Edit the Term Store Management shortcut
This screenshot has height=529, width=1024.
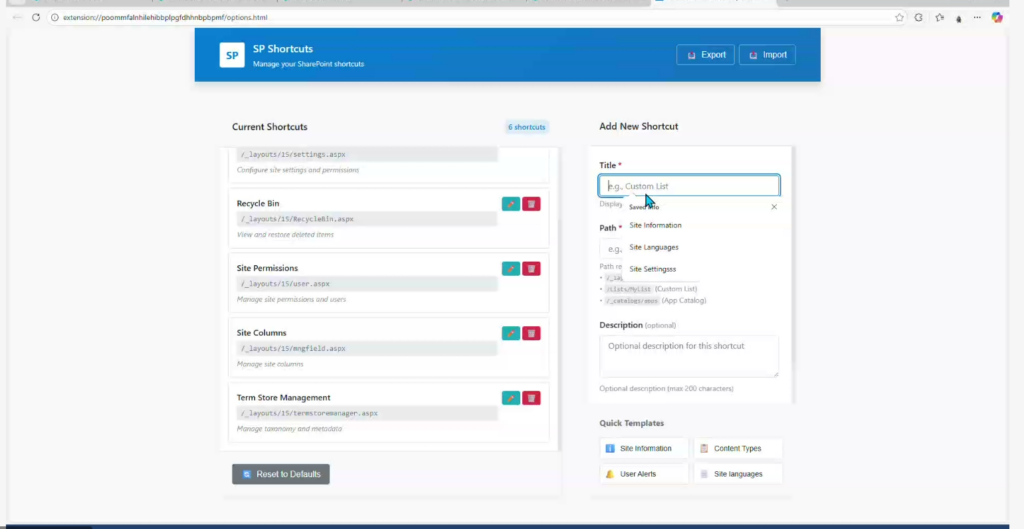(x=510, y=398)
